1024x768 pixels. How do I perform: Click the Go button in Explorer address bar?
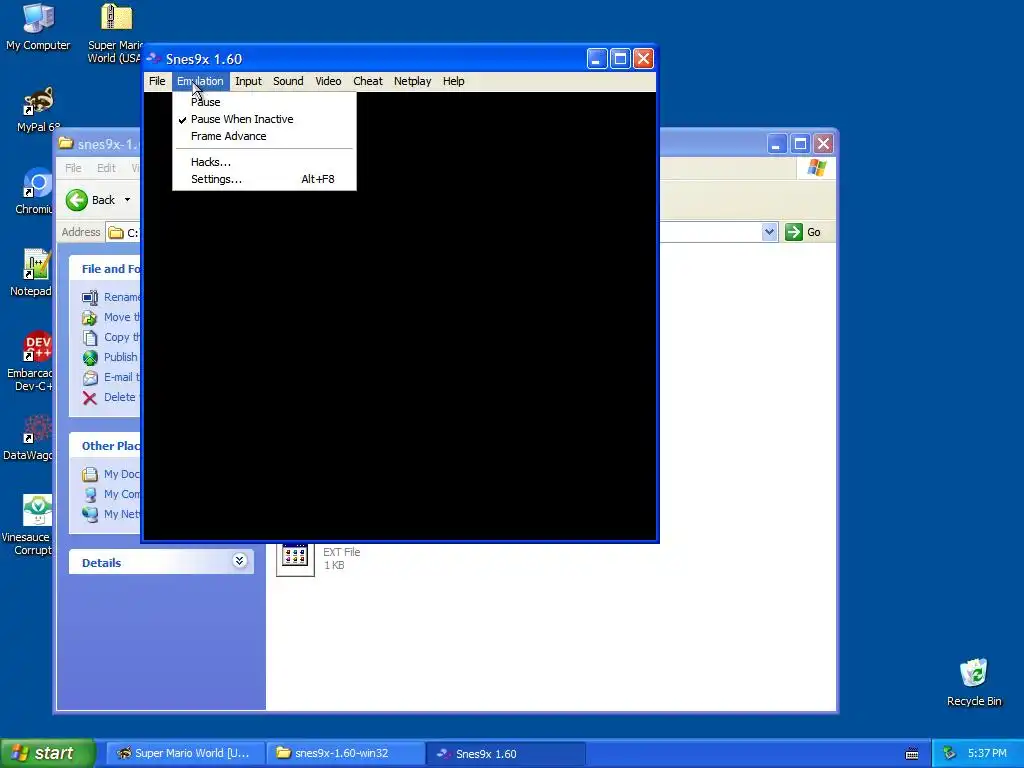(x=803, y=232)
